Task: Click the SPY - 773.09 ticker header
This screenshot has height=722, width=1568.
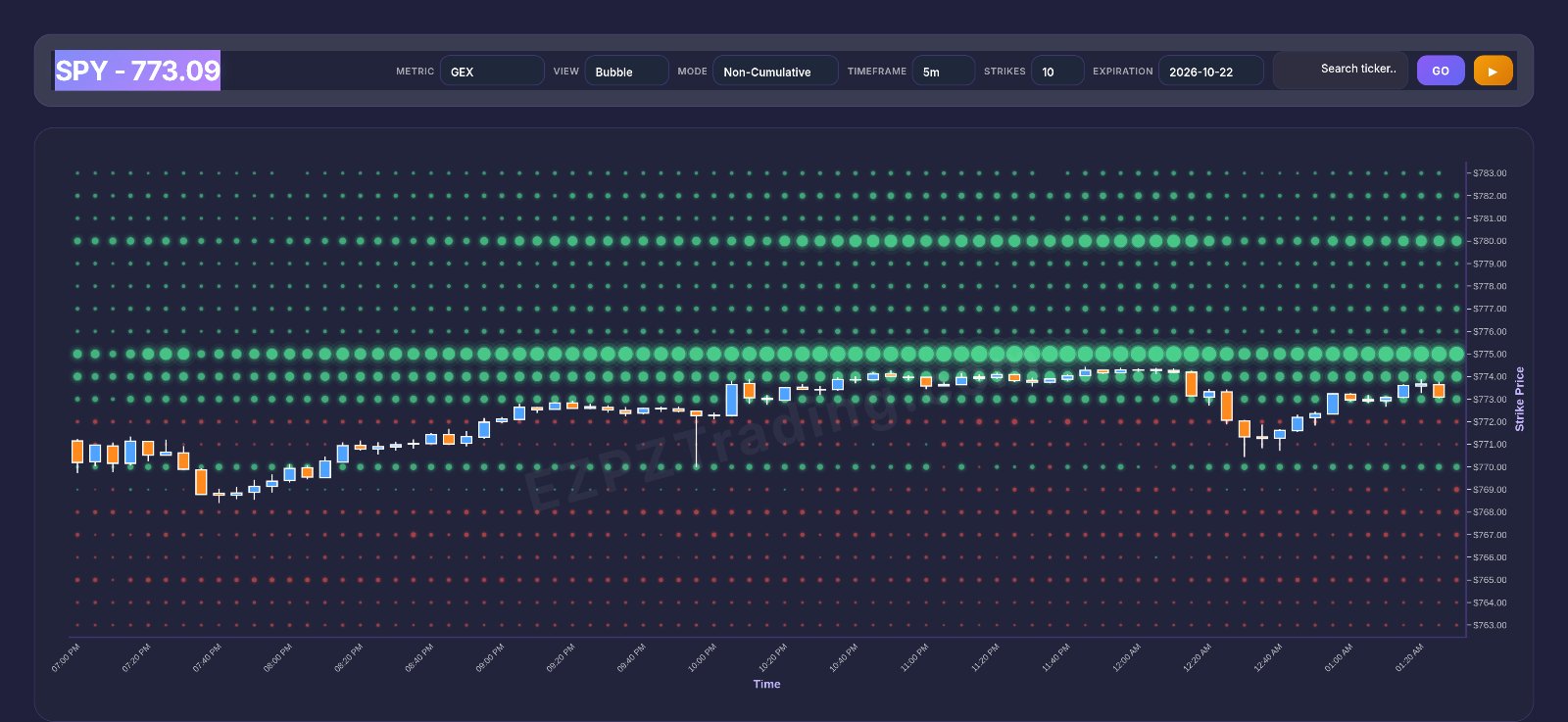Action: 137,71
